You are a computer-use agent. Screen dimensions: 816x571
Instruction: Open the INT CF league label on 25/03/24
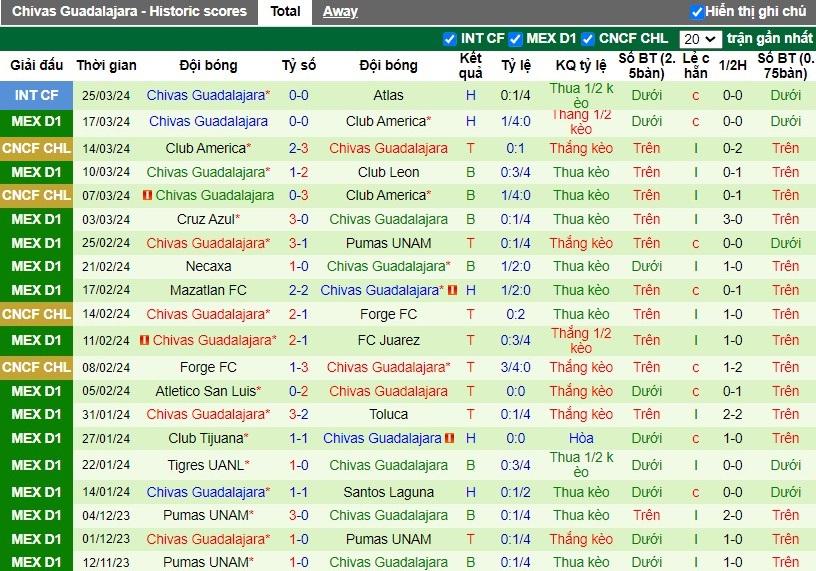coord(36,95)
